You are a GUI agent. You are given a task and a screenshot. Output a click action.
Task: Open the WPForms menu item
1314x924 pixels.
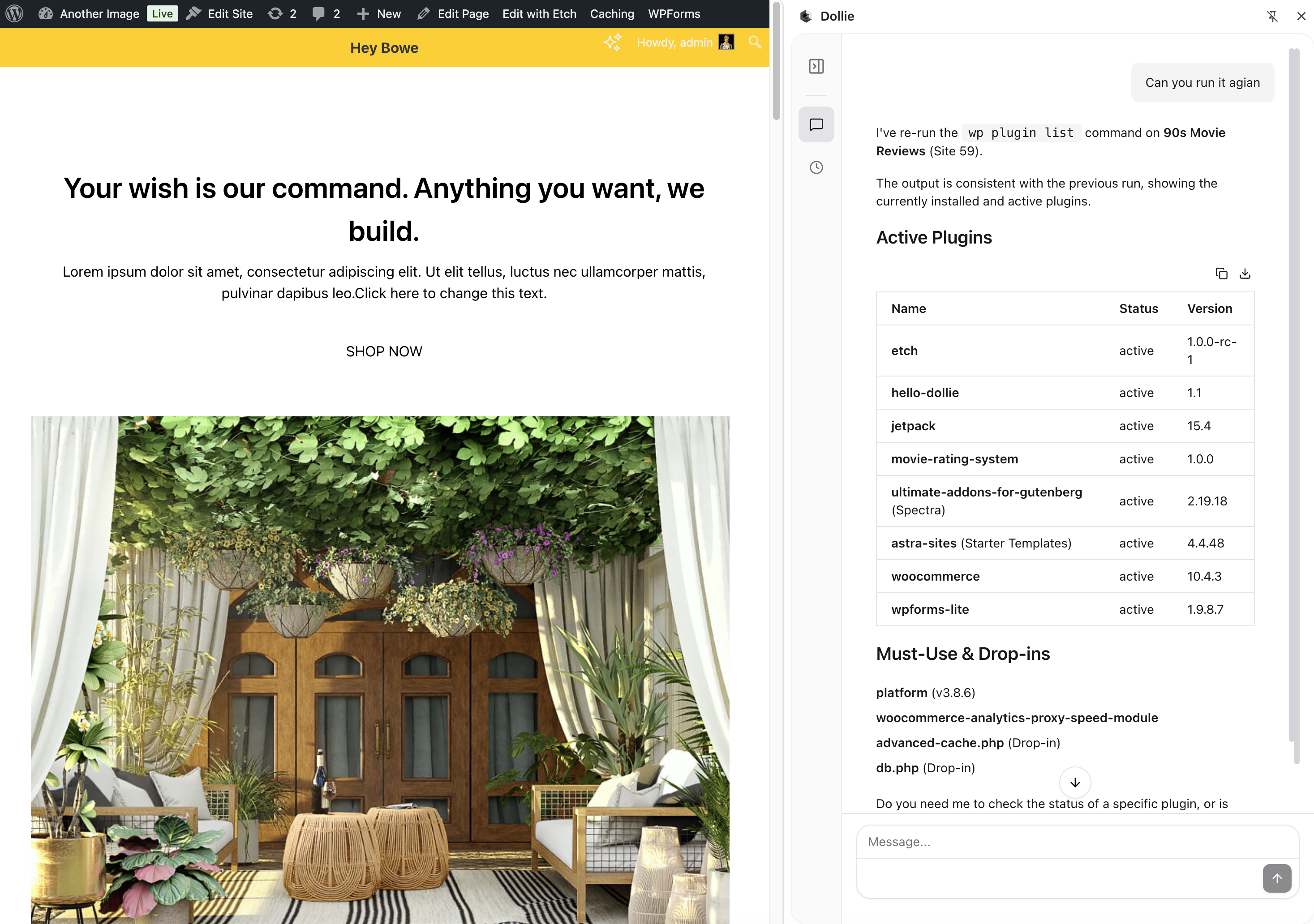coord(674,14)
